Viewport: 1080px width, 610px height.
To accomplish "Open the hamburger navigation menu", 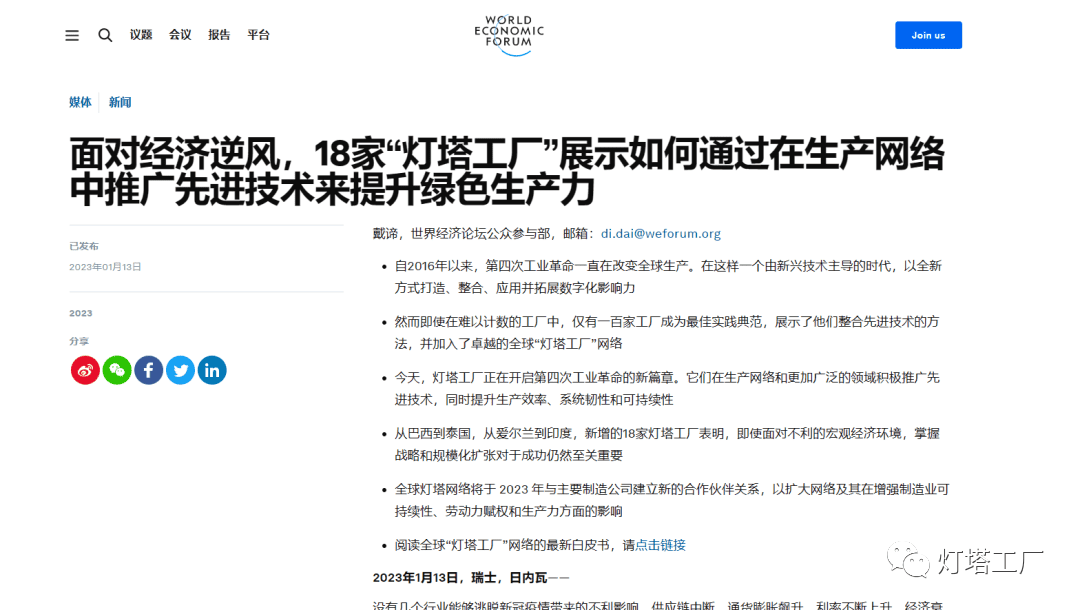I will (72, 35).
